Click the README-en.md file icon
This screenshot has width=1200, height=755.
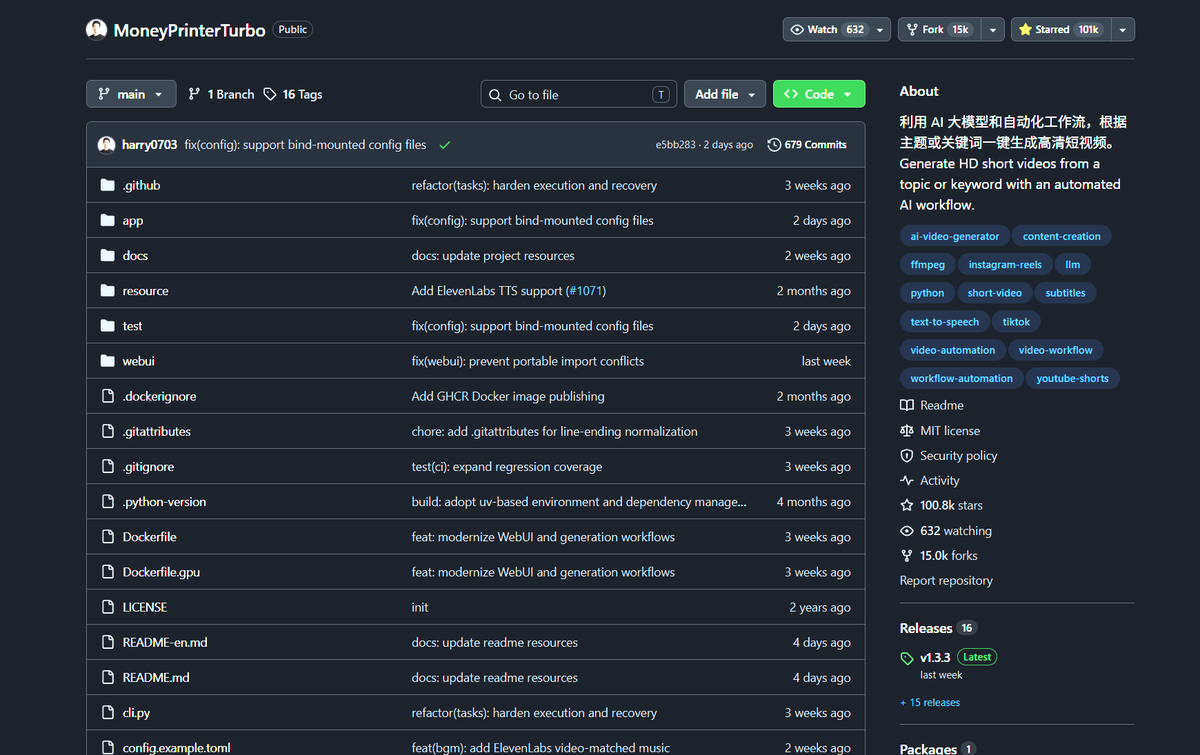(108, 642)
